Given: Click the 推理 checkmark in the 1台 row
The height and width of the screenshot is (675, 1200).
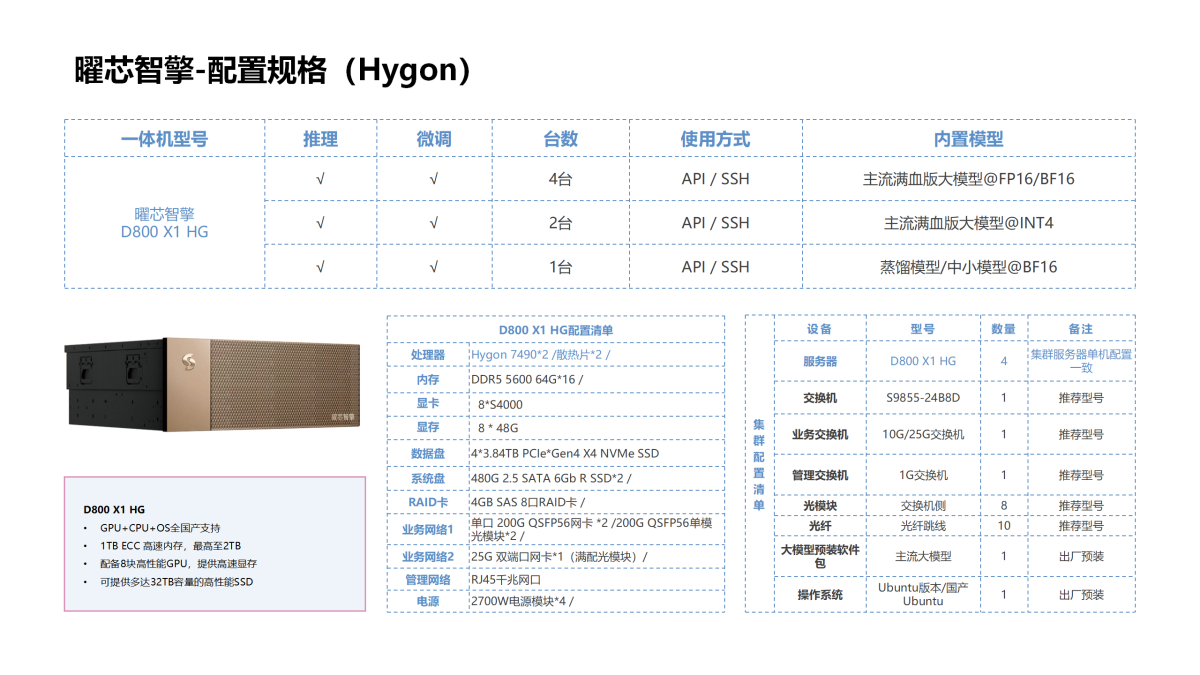Looking at the screenshot, I should (320, 267).
